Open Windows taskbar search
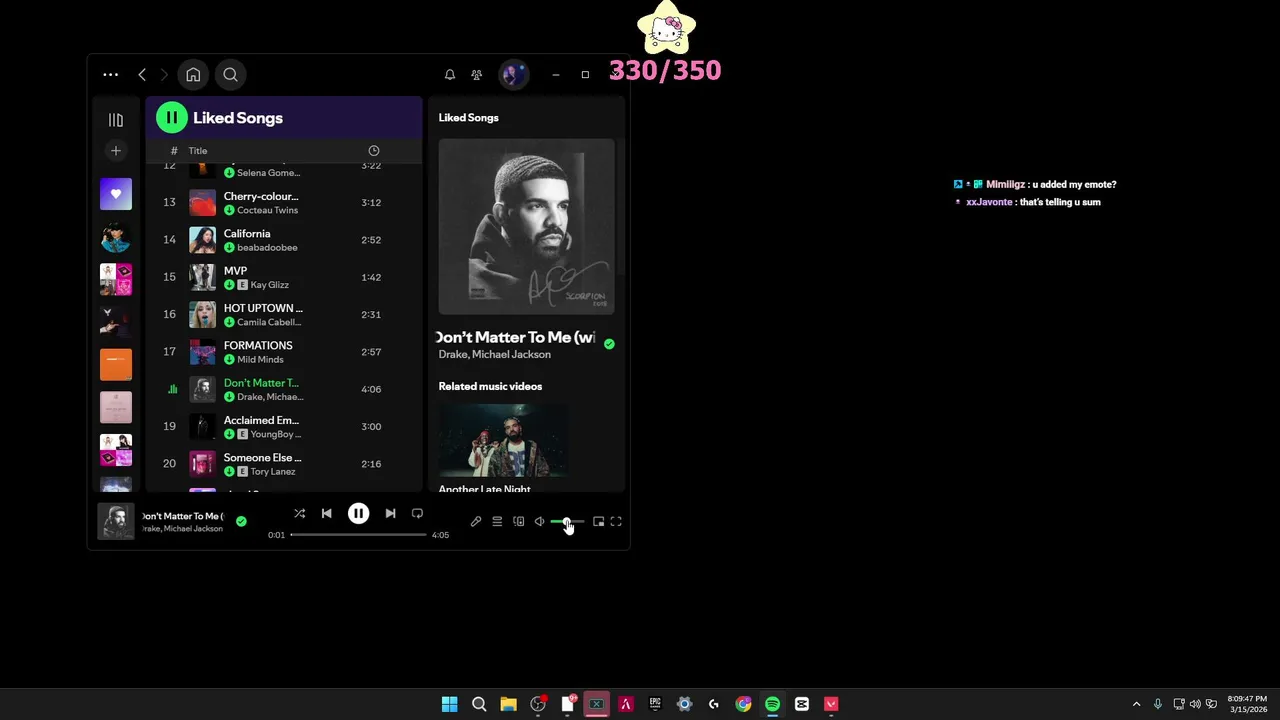The image size is (1280, 720). pos(479,704)
